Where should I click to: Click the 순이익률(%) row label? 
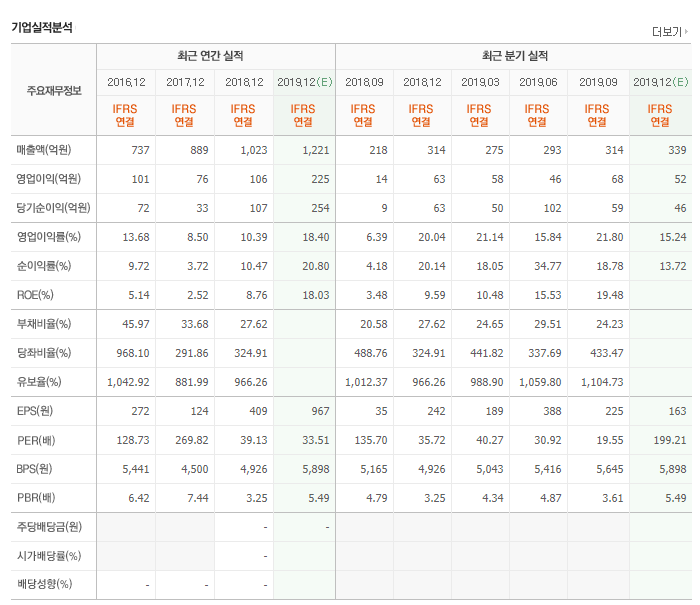coord(44,266)
